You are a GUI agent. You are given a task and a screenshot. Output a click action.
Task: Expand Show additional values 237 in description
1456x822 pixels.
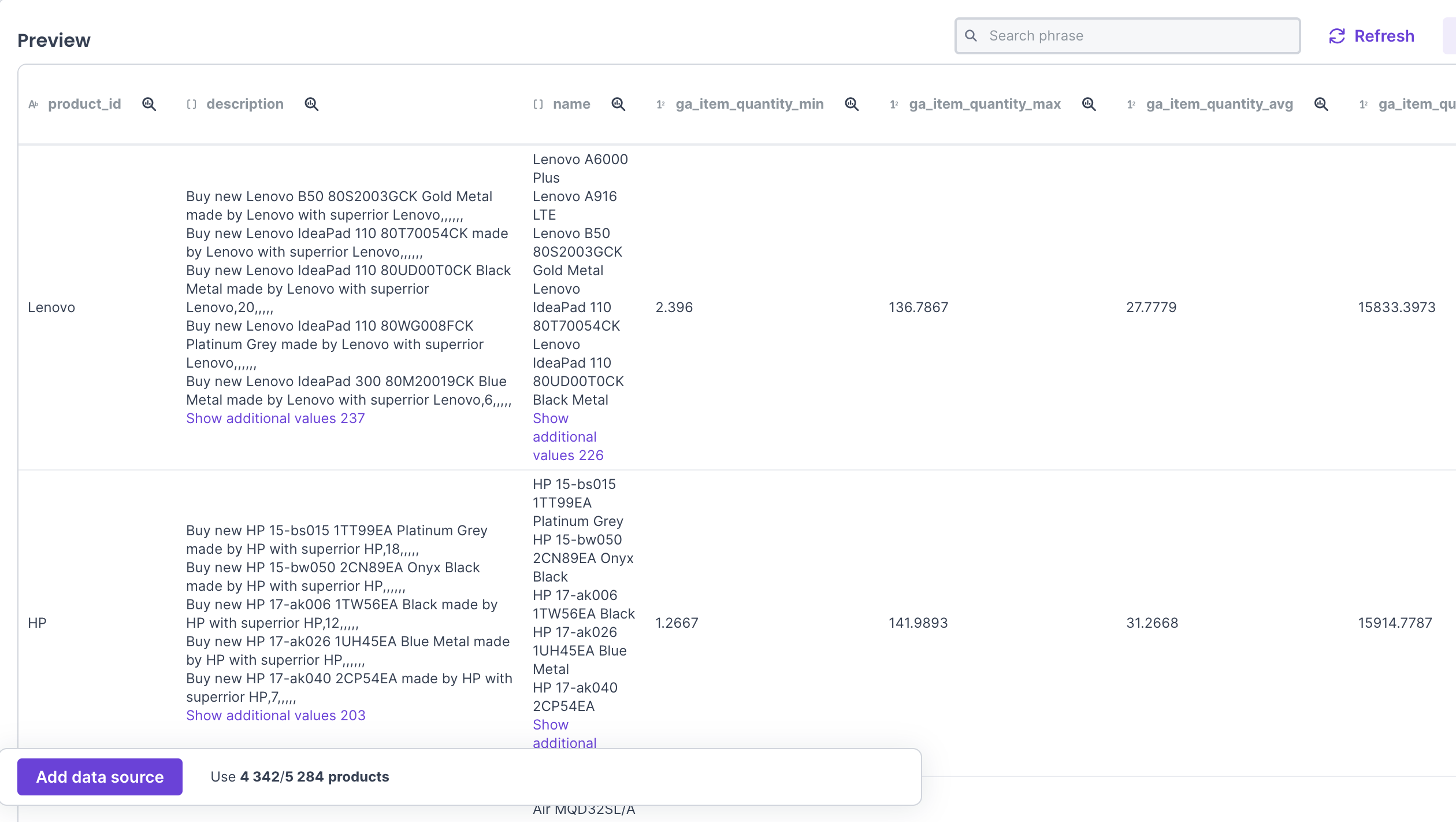tap(276, 419)
